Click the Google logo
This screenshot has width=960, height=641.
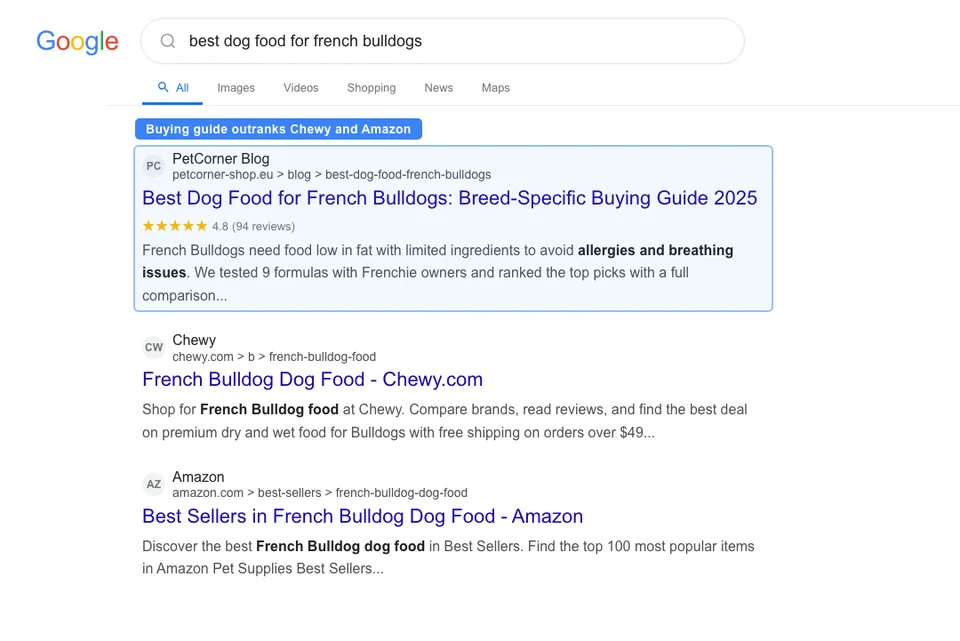pyautogui.click(x=77, y=41)
